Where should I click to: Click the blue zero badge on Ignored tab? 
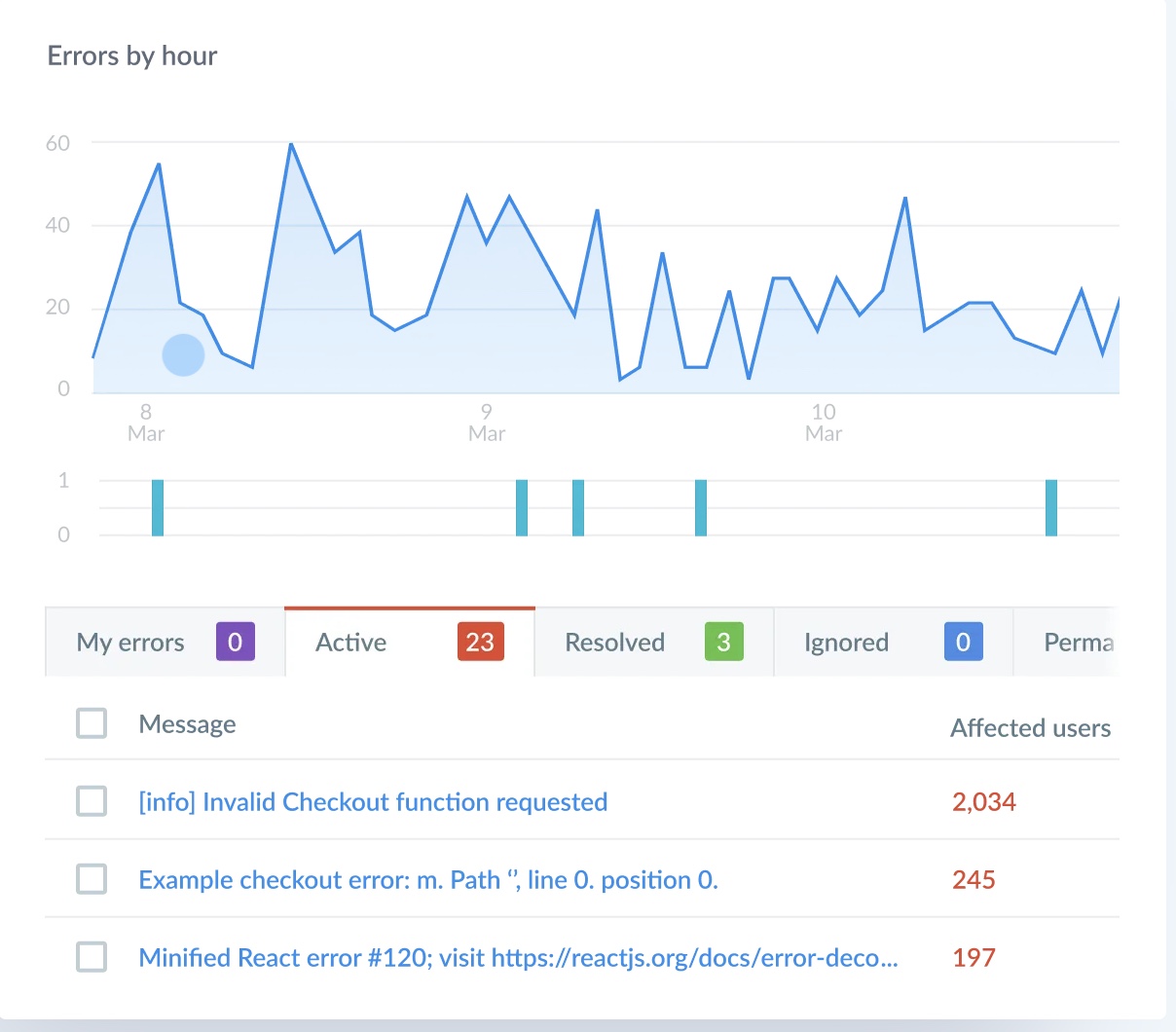(x=963, y=642)
